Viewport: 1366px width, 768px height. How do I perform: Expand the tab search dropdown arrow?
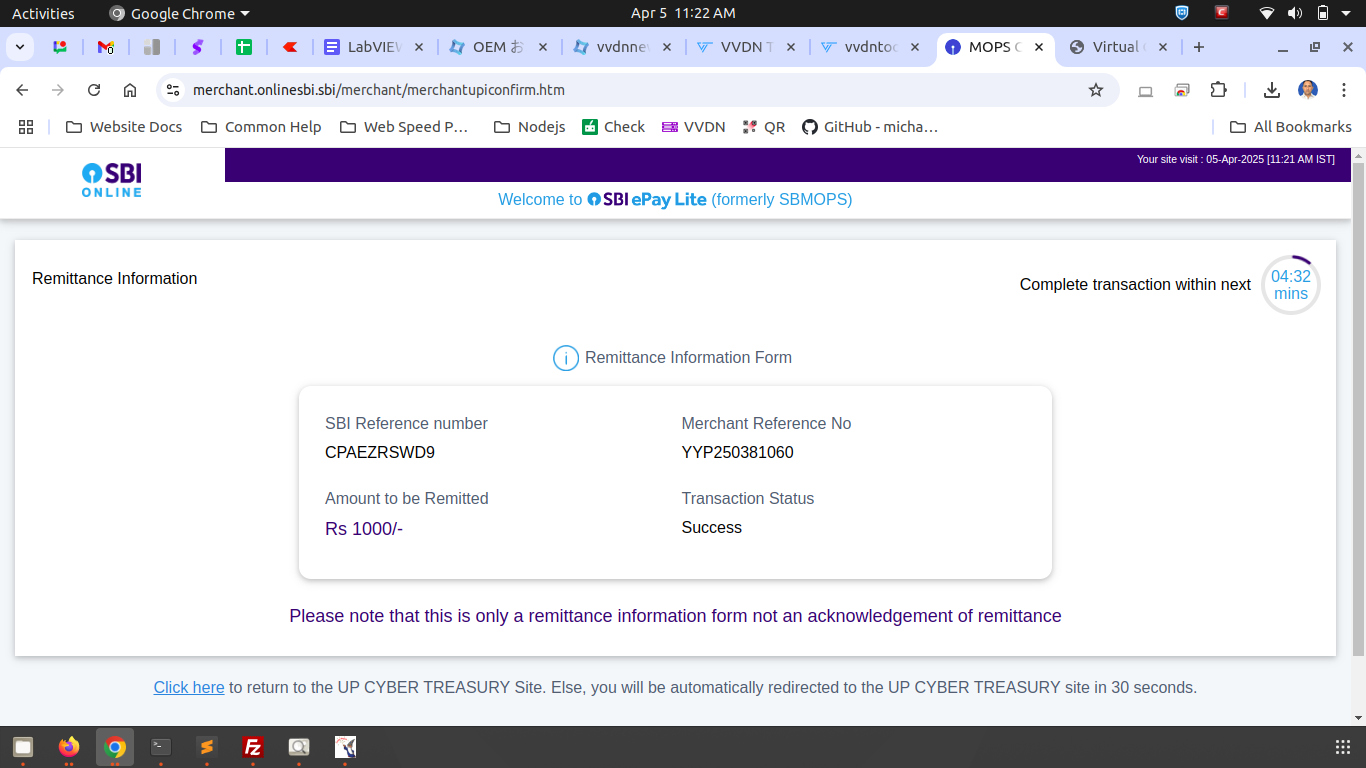click(x=20, y=47)
